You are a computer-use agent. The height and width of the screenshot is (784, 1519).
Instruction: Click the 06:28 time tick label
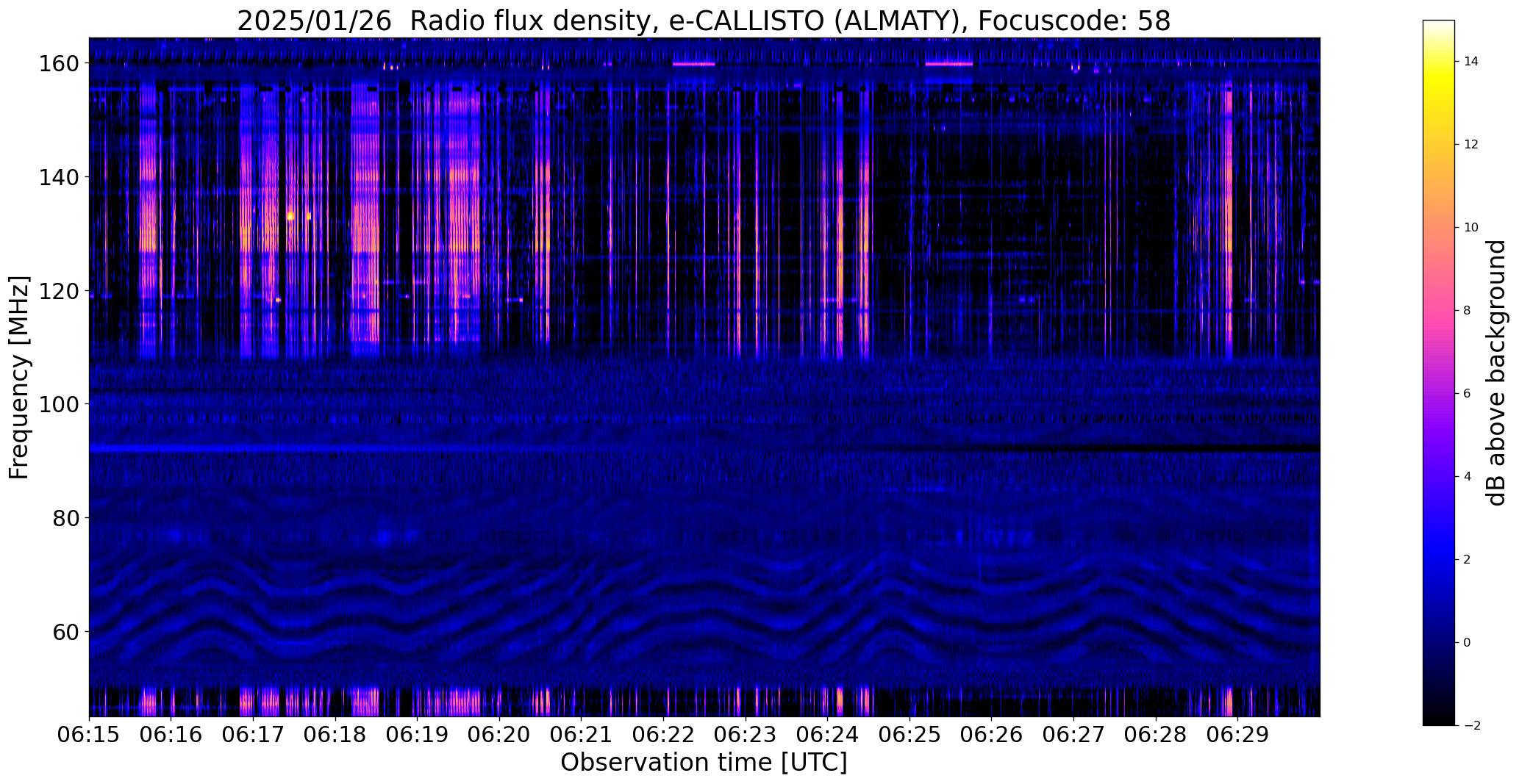(1156, 735)
